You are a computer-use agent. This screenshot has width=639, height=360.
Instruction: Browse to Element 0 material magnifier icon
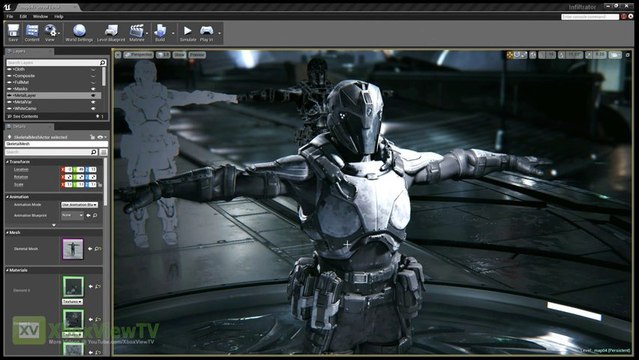[x=98, y=287]
